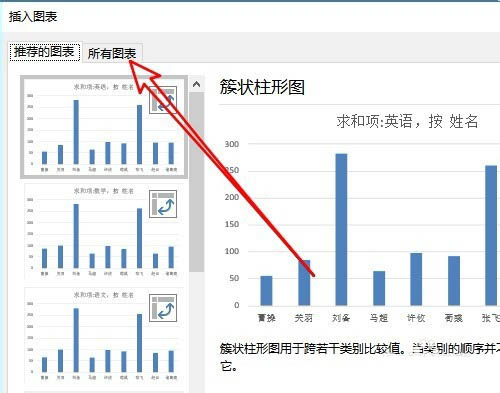This screenshot has width=500, height=393.
Task: Click the 马超 bar in preview chart
Action: [379, 288]
